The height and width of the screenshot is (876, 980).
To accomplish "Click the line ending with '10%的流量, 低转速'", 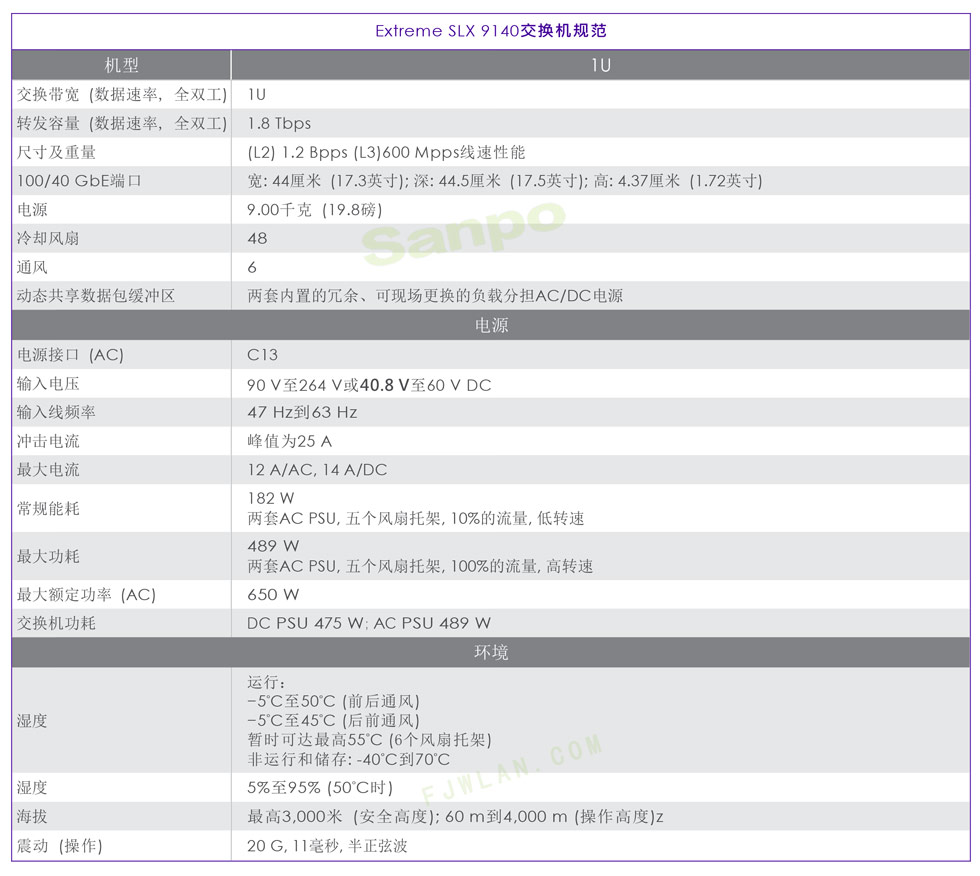I will [x=416, y=518].
